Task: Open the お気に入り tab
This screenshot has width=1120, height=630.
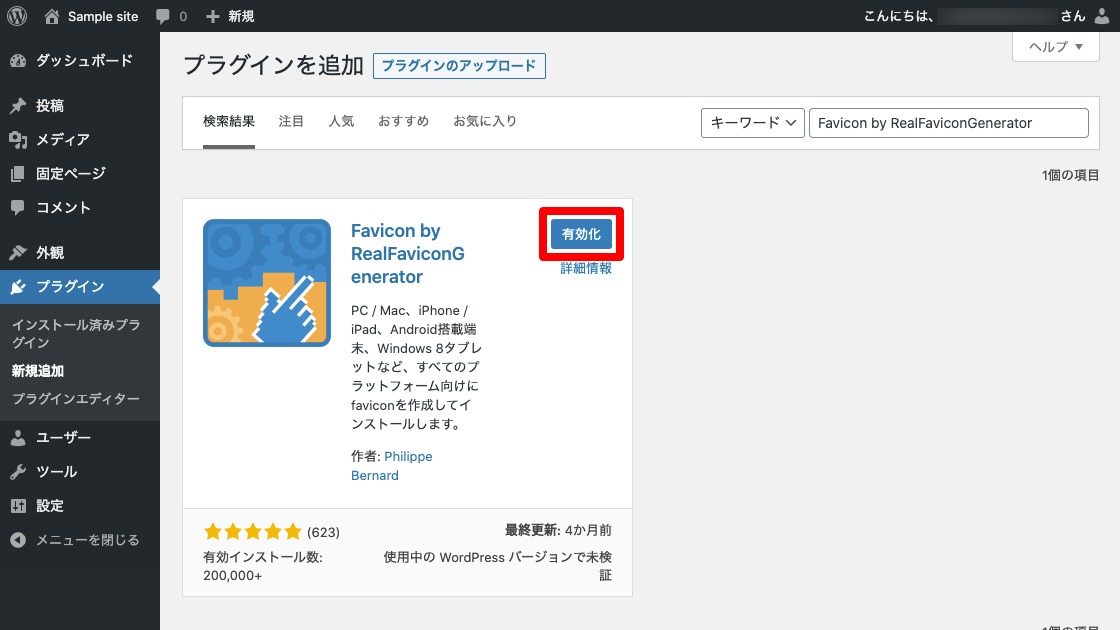Action: click(x=484, y=120)
